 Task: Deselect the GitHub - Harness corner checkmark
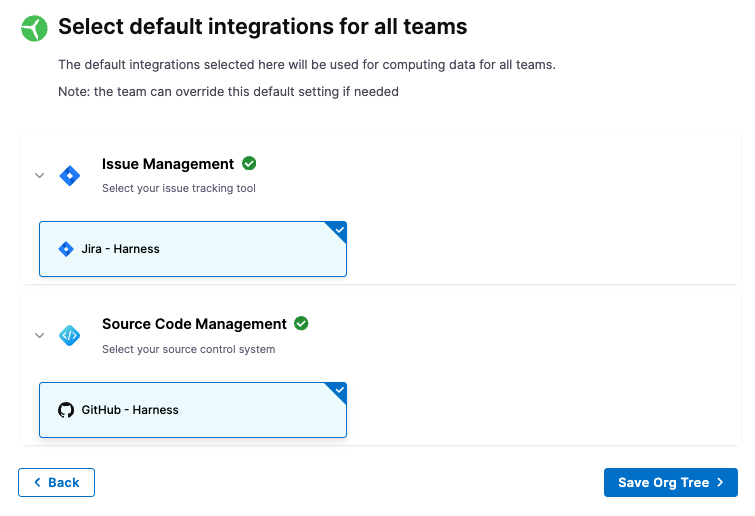[x=339, y=390]
